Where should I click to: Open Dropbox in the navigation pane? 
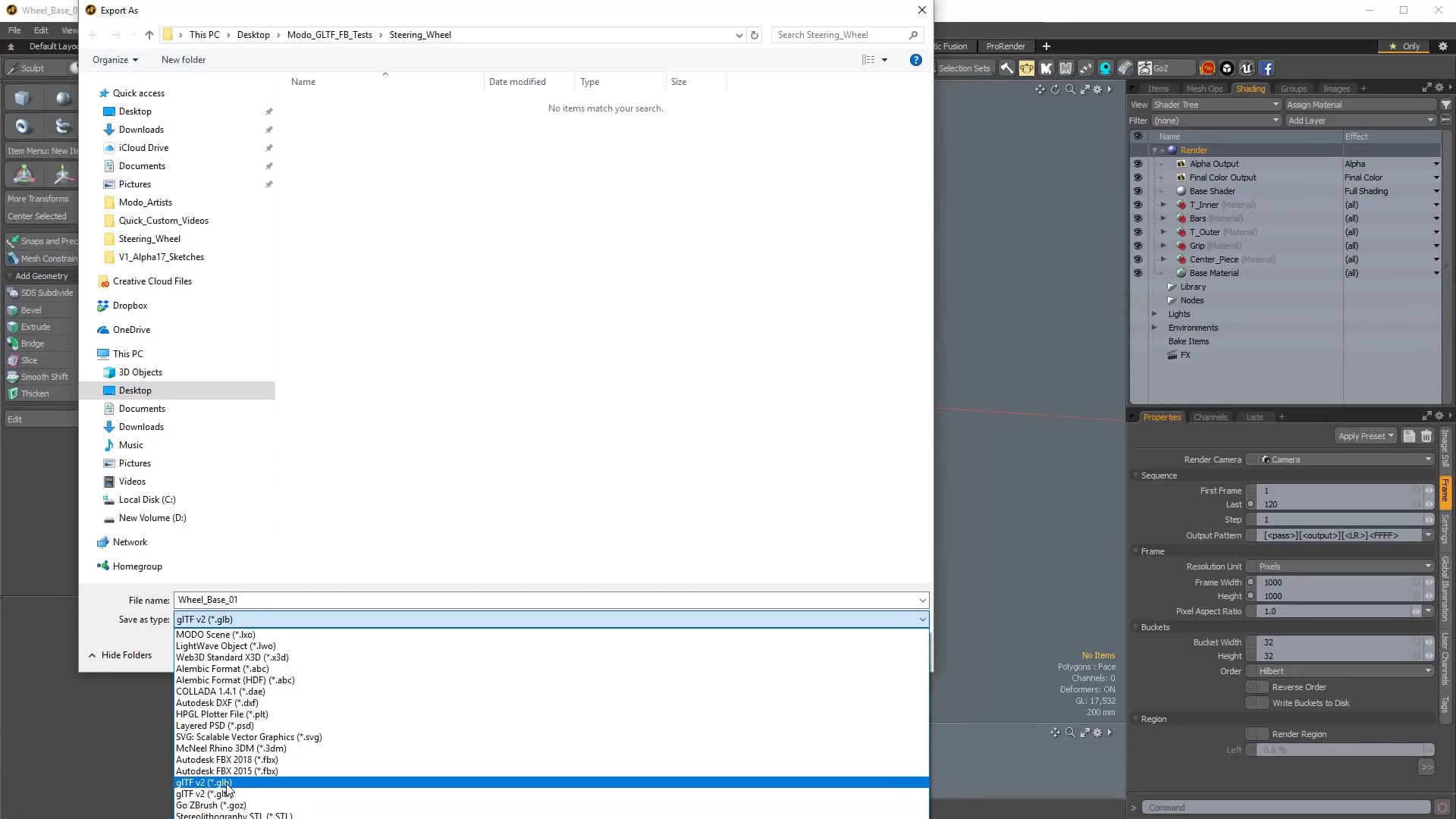coord(130,306)
